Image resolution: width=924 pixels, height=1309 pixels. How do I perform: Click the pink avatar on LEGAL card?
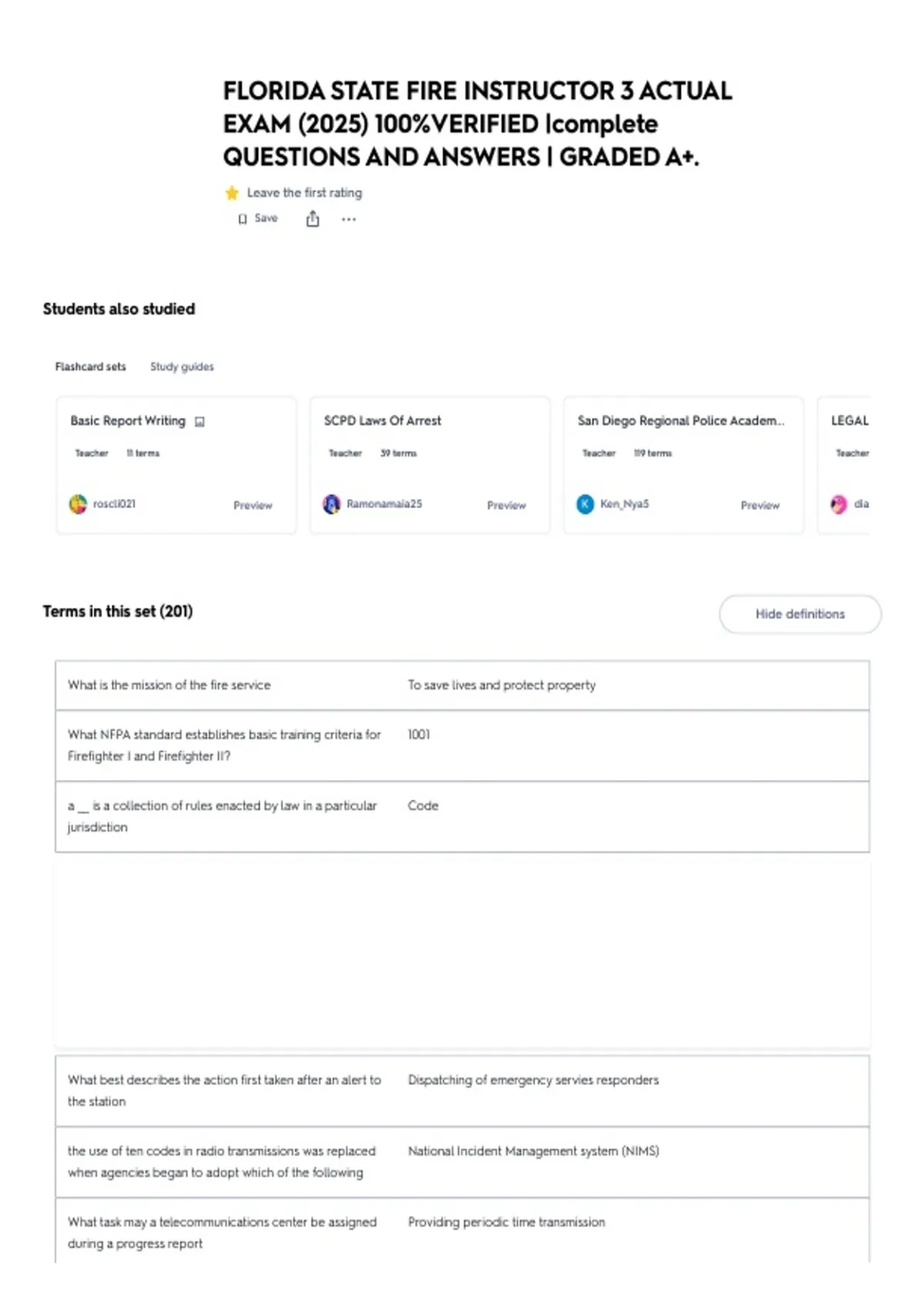coord(839,504)
